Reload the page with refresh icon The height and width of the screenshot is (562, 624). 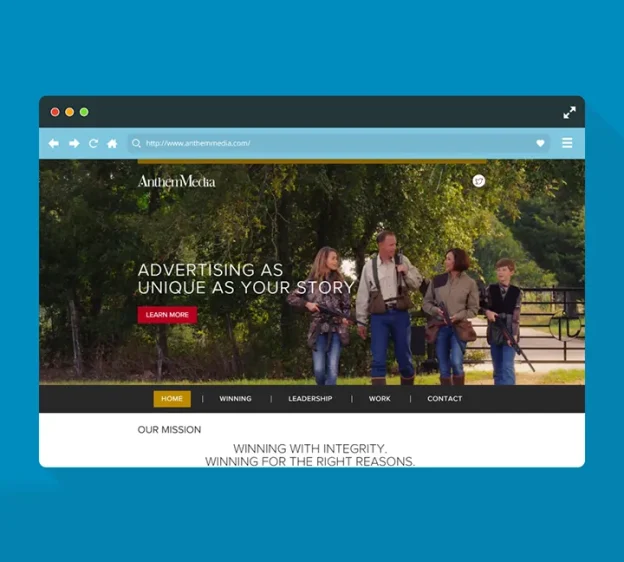click(93, 143)
